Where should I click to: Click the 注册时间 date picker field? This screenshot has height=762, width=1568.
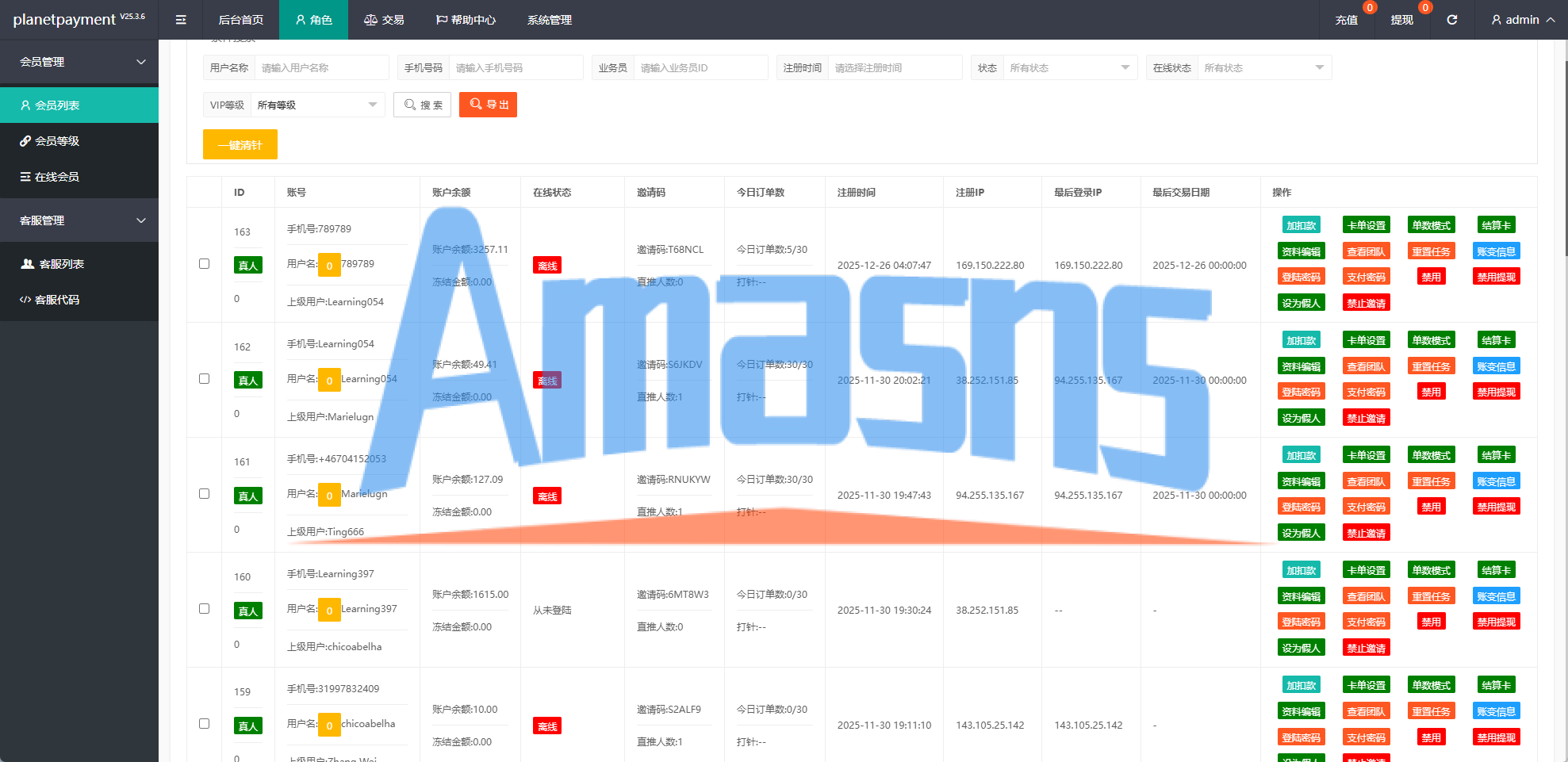pos(895,67)
